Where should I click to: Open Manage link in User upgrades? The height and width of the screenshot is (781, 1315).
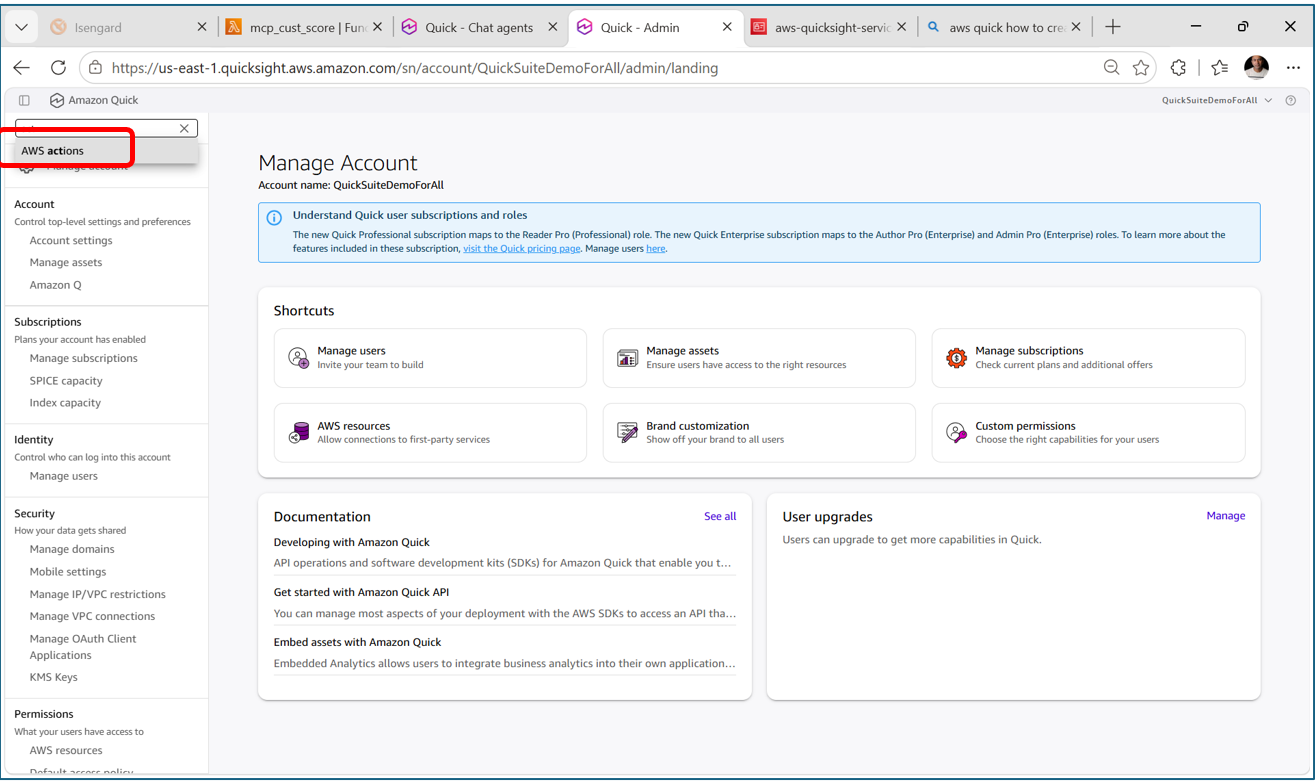[x=1225, y=516]
